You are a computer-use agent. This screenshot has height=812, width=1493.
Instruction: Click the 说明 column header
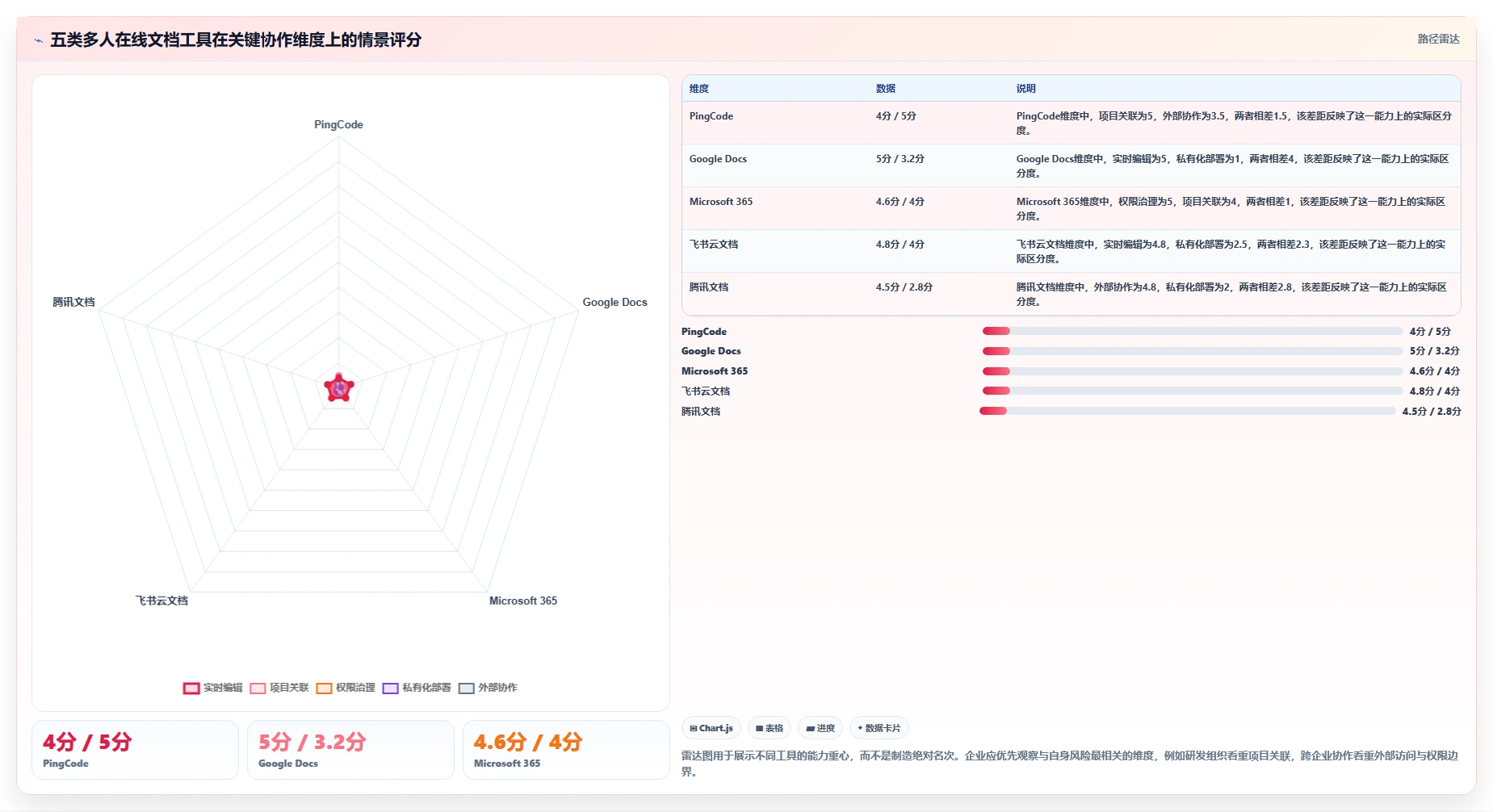[1025, 89]
